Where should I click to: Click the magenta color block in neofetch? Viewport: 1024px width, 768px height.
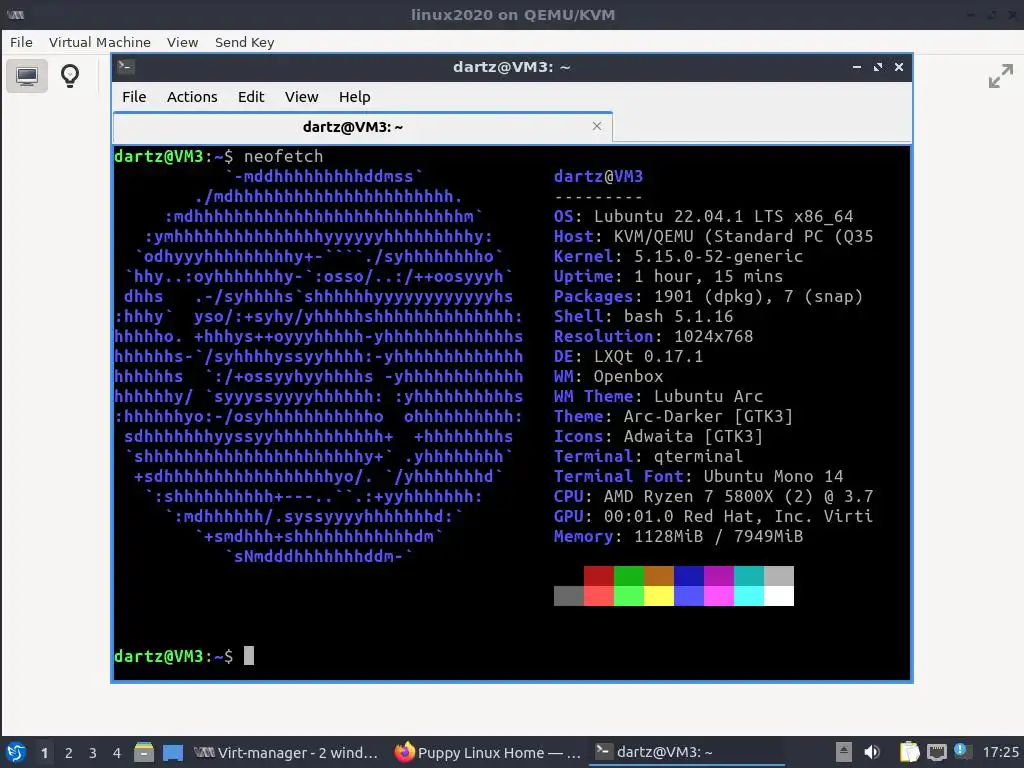718,576
